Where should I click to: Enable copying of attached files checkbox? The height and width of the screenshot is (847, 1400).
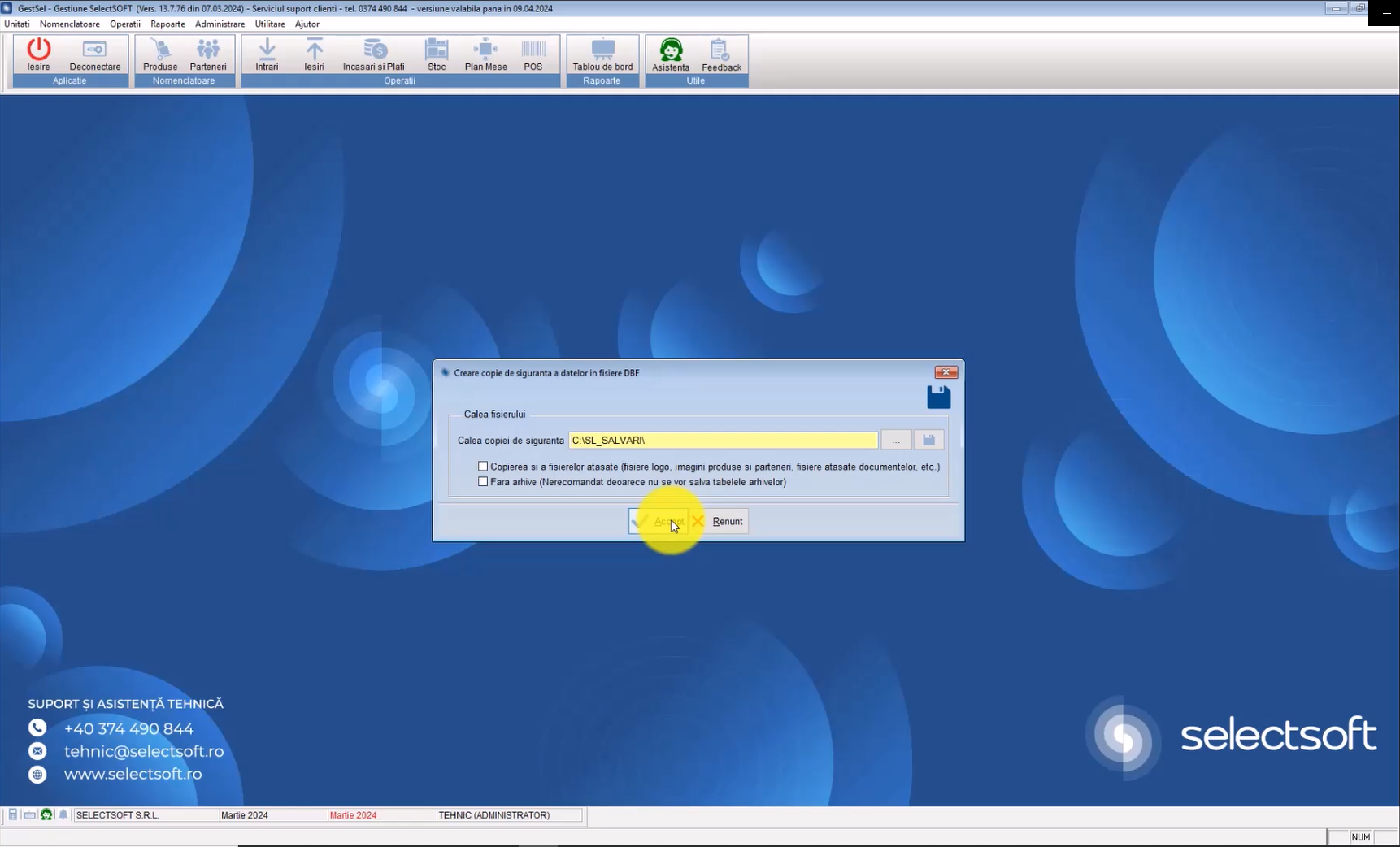[x=483, y=467]
